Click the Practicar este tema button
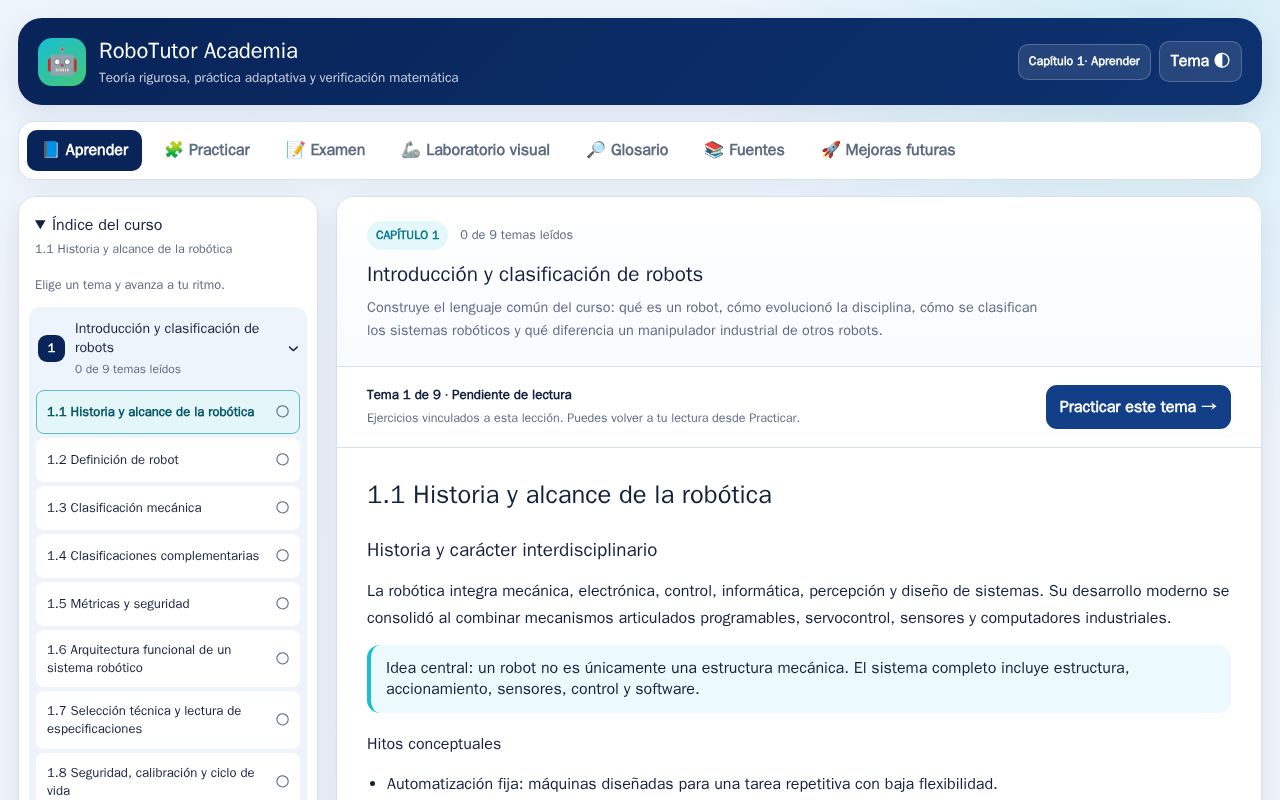This screenshot has width=1280, height=800. pyautogui.click(x=1138, y=407)
